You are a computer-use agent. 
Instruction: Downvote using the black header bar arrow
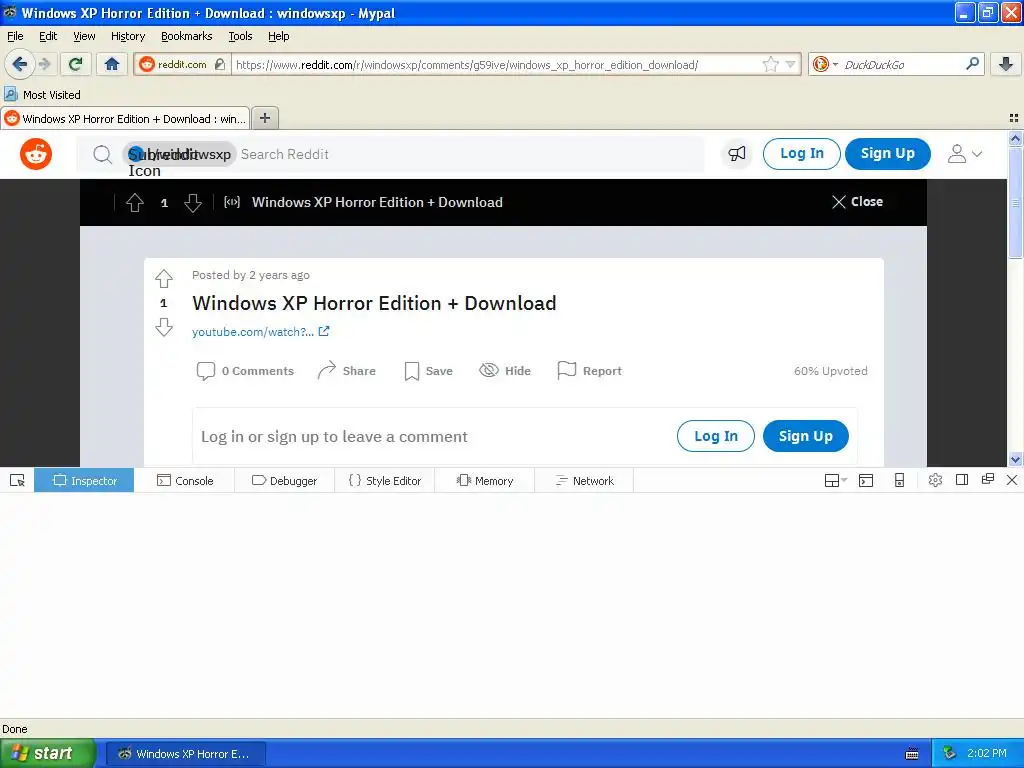pyautogui.click(x=193, y=202)
